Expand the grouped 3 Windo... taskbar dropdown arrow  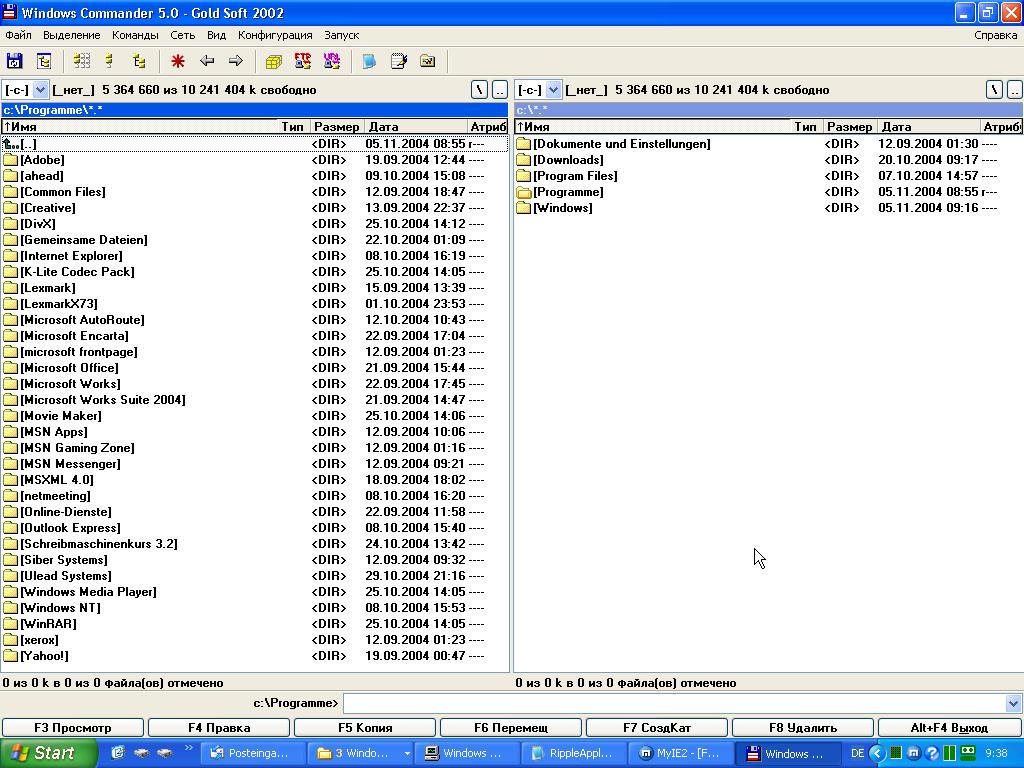(407, 754)
